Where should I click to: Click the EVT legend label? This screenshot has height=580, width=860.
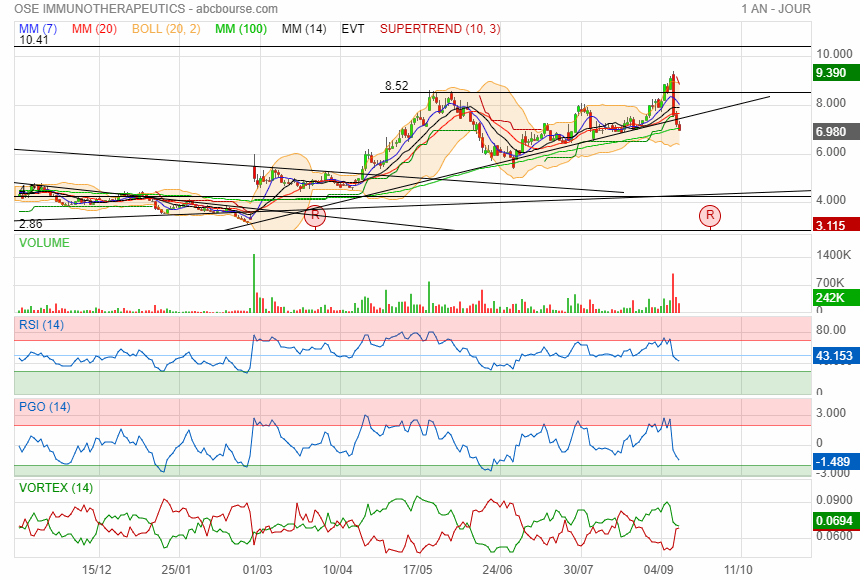(x=353, y=29)
